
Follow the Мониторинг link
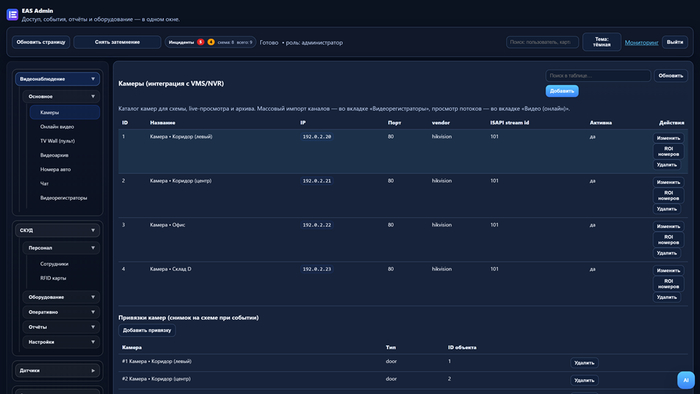(x=642, y=42)
